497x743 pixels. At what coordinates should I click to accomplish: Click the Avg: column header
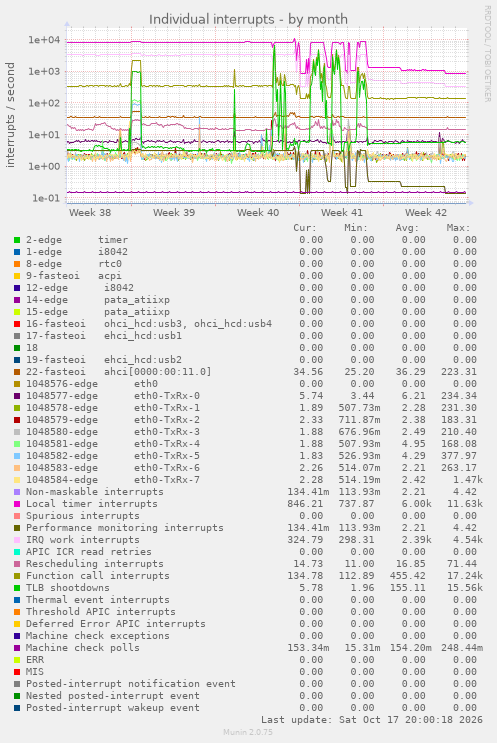(x=407, y=228)
